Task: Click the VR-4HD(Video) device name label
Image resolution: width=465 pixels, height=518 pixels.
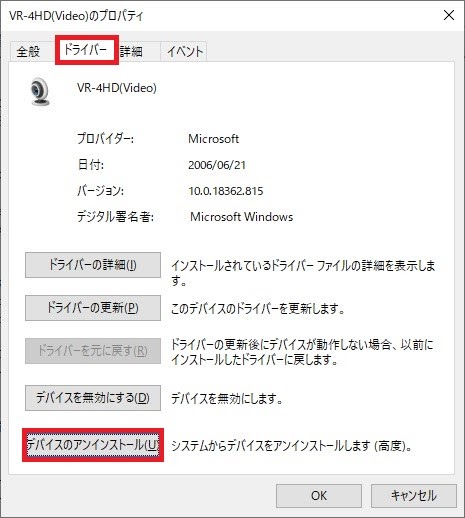Action: tap(117, 88)
